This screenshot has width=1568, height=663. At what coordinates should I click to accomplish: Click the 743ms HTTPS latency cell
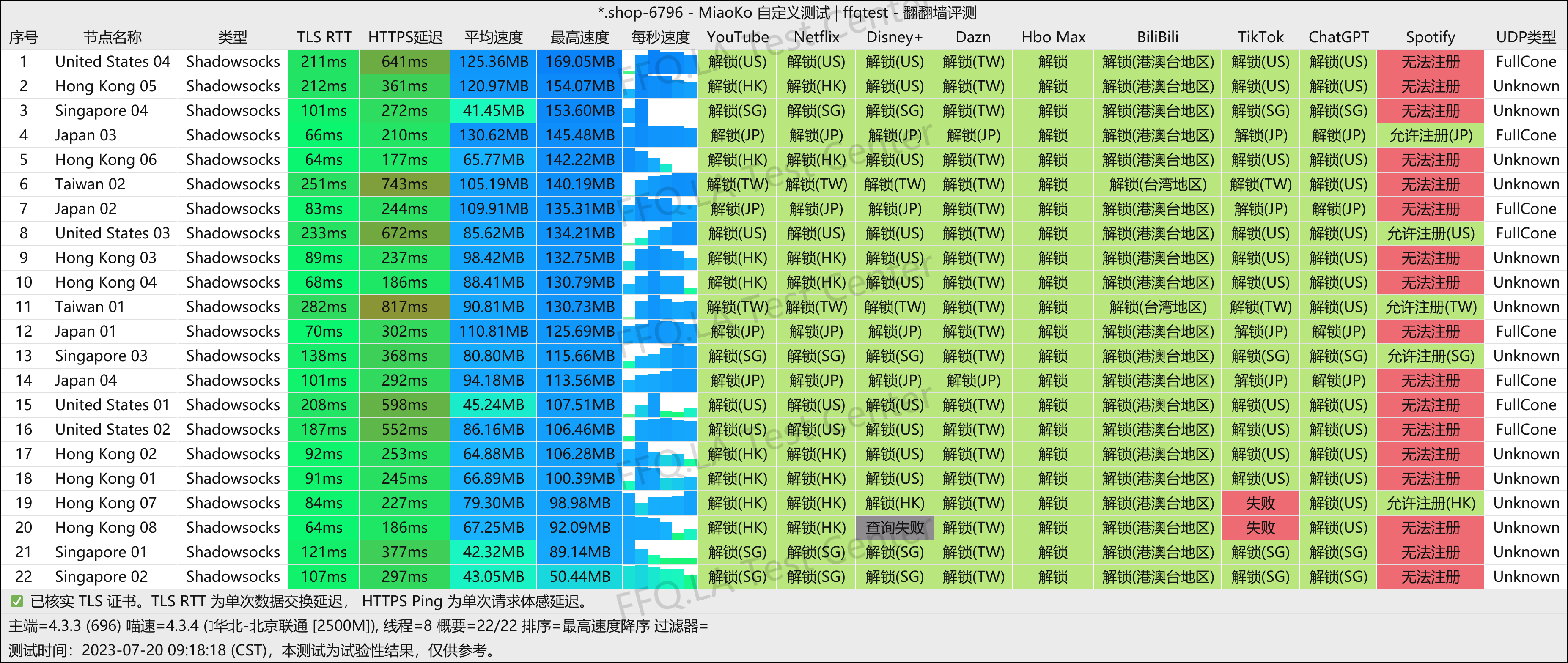click(x=405, y=184)
